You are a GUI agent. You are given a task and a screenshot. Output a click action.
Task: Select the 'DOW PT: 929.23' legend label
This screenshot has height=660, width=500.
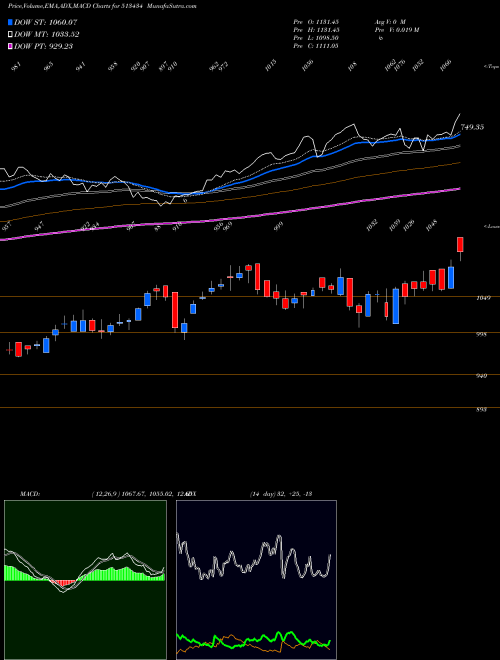click(x=44, y=46)
